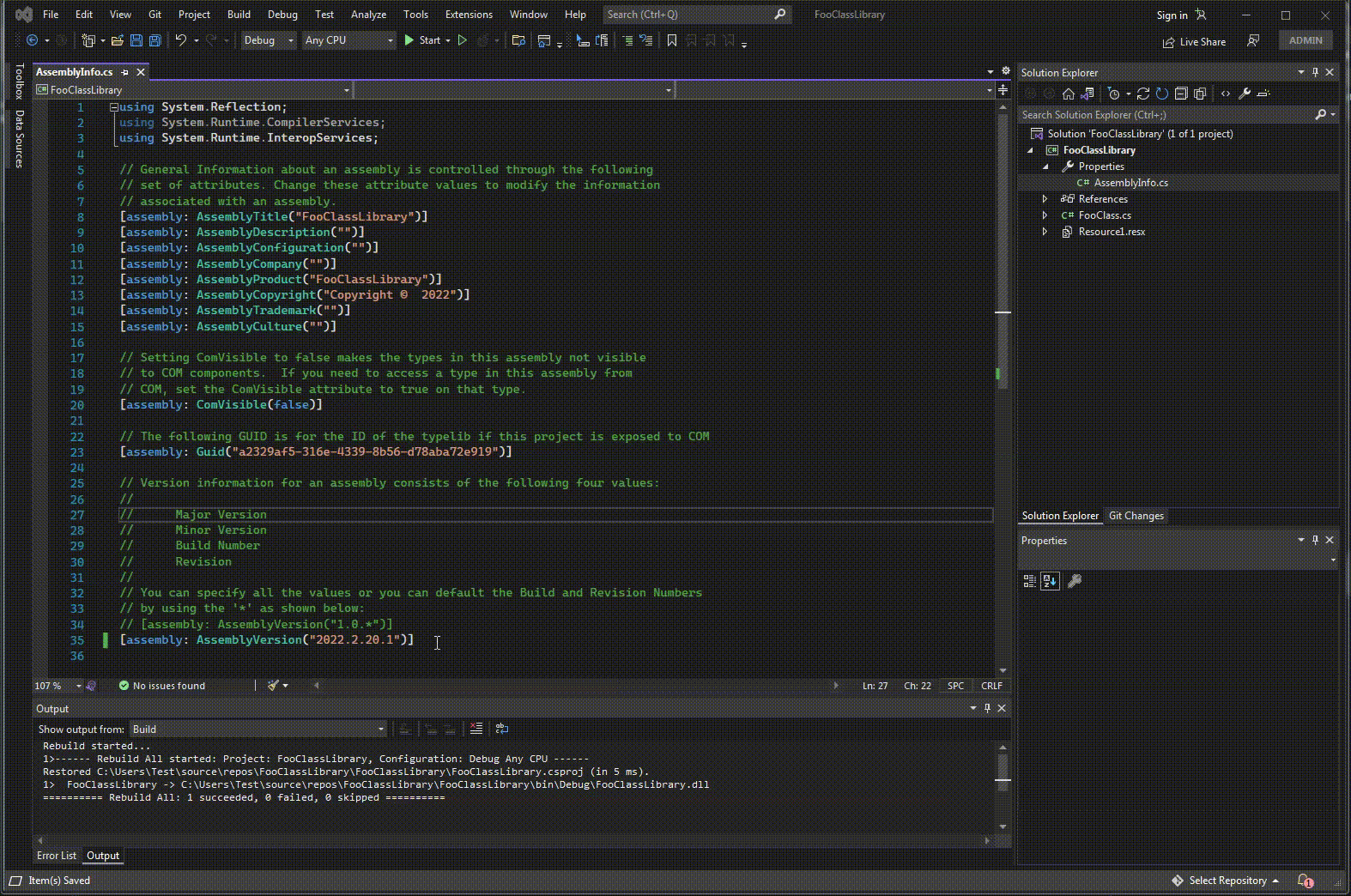Toggle a bookmark with the bookmark icon
This screenshot has height=896, width=1351.
[672, 40]
